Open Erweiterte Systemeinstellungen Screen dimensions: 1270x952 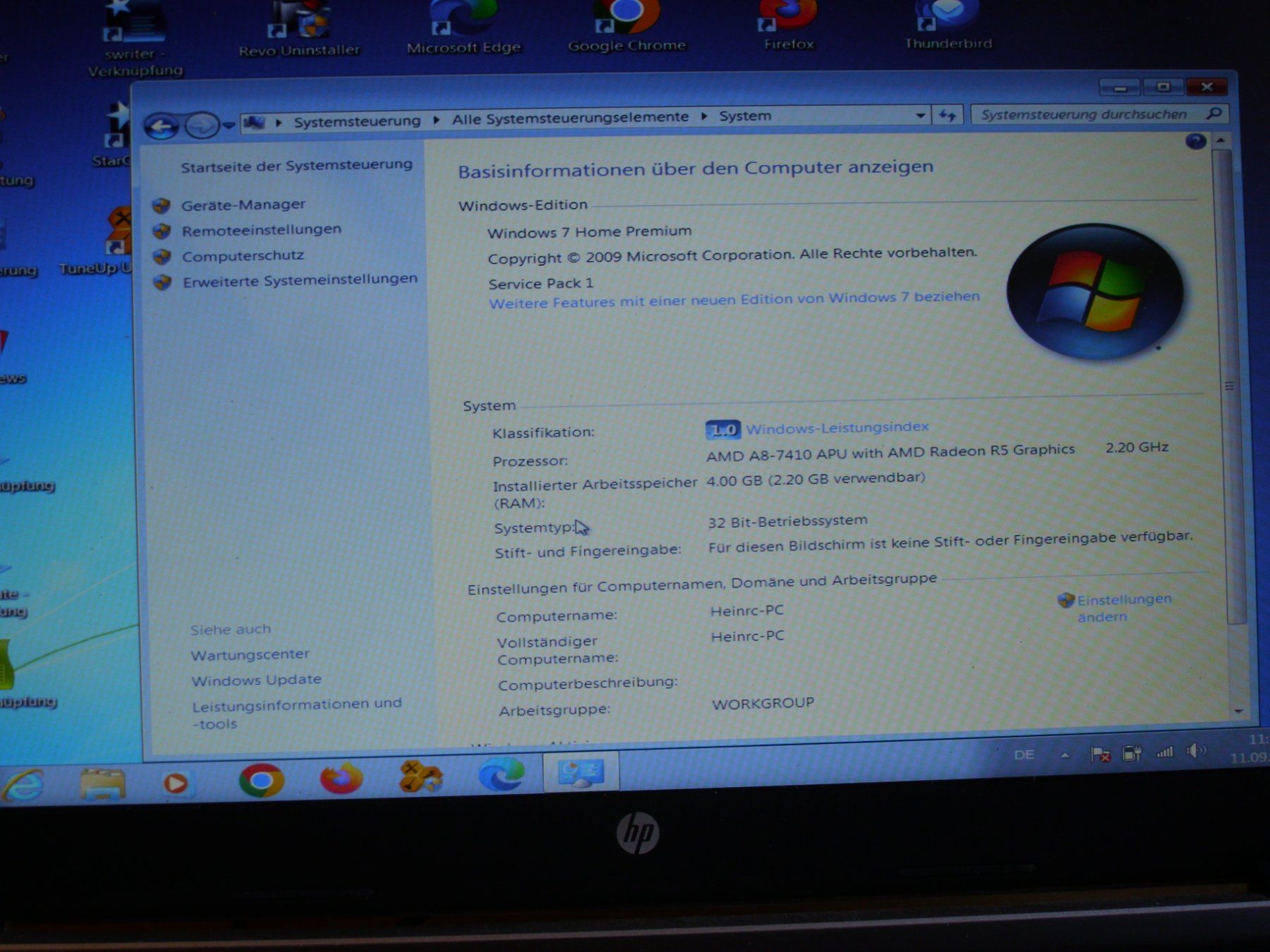pos(301,280)
